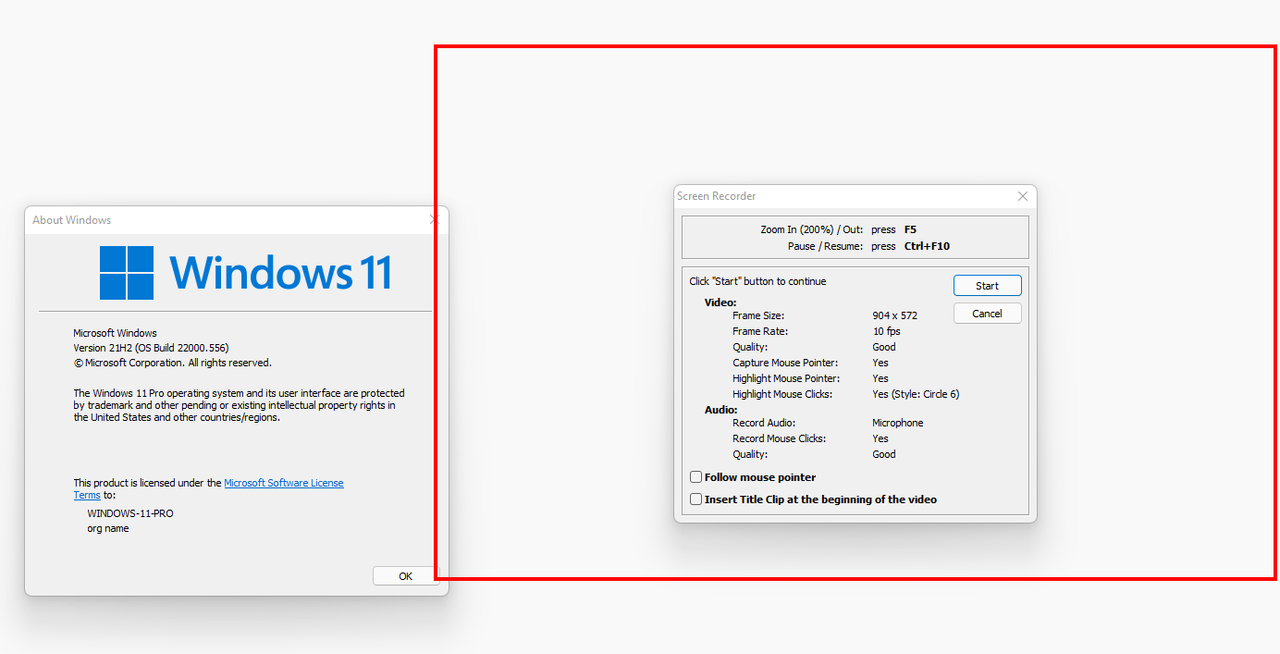Click the Start button in Screen Recorder
The width and height of the screenshot is (1280, 654).
[987, 286]
